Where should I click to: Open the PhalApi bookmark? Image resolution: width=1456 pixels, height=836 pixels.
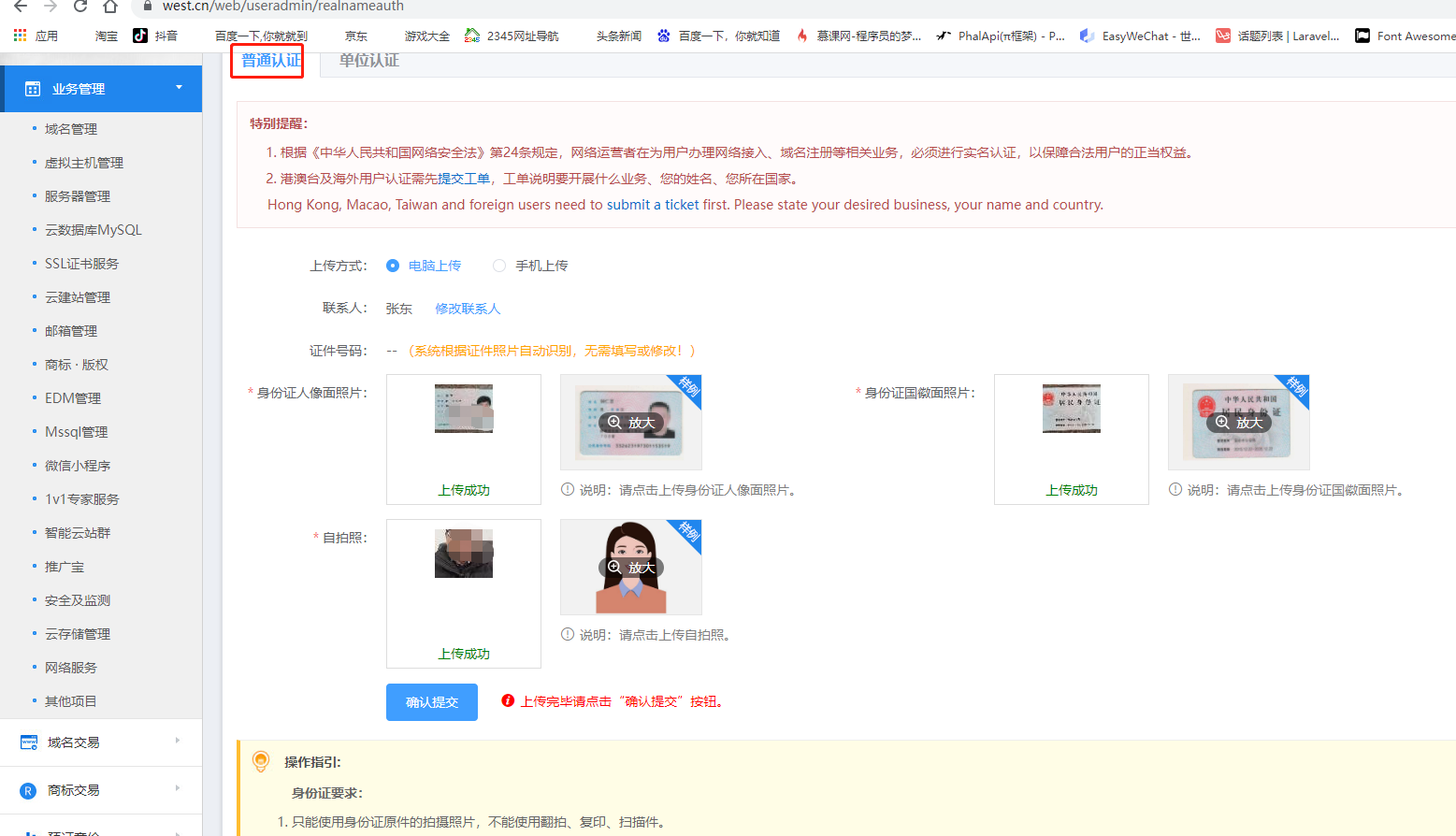[x=1001, y=36]
